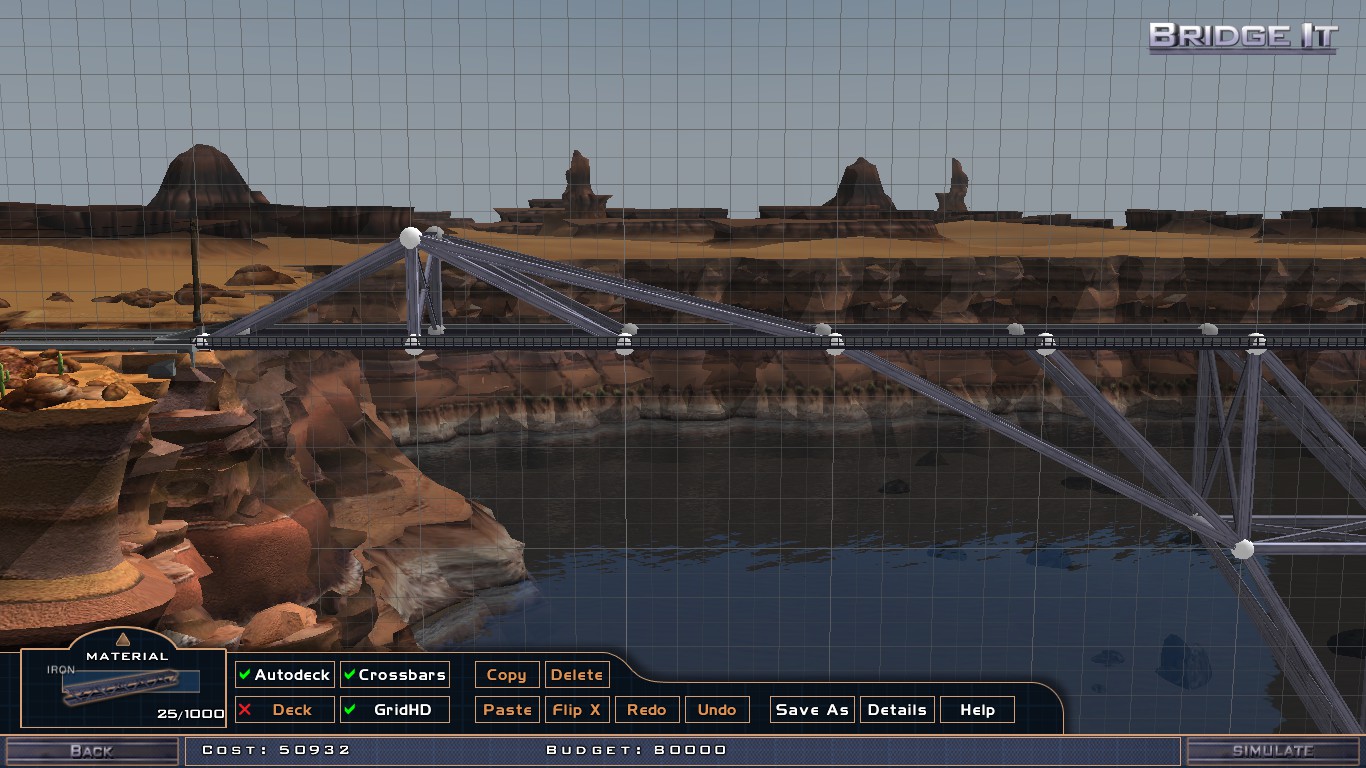Open the Details view
Image resolution: width=1366 pixels, height=768 pixels.
(897, 710)
